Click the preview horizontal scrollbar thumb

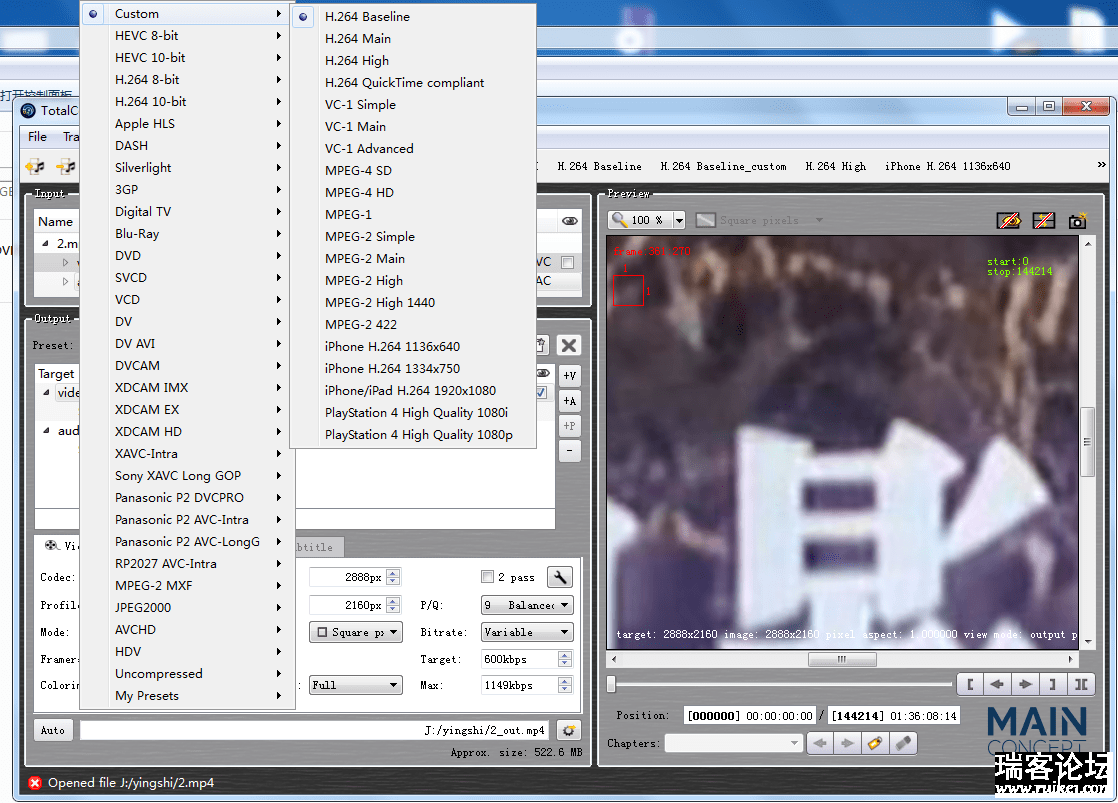(x=842, y=660)
